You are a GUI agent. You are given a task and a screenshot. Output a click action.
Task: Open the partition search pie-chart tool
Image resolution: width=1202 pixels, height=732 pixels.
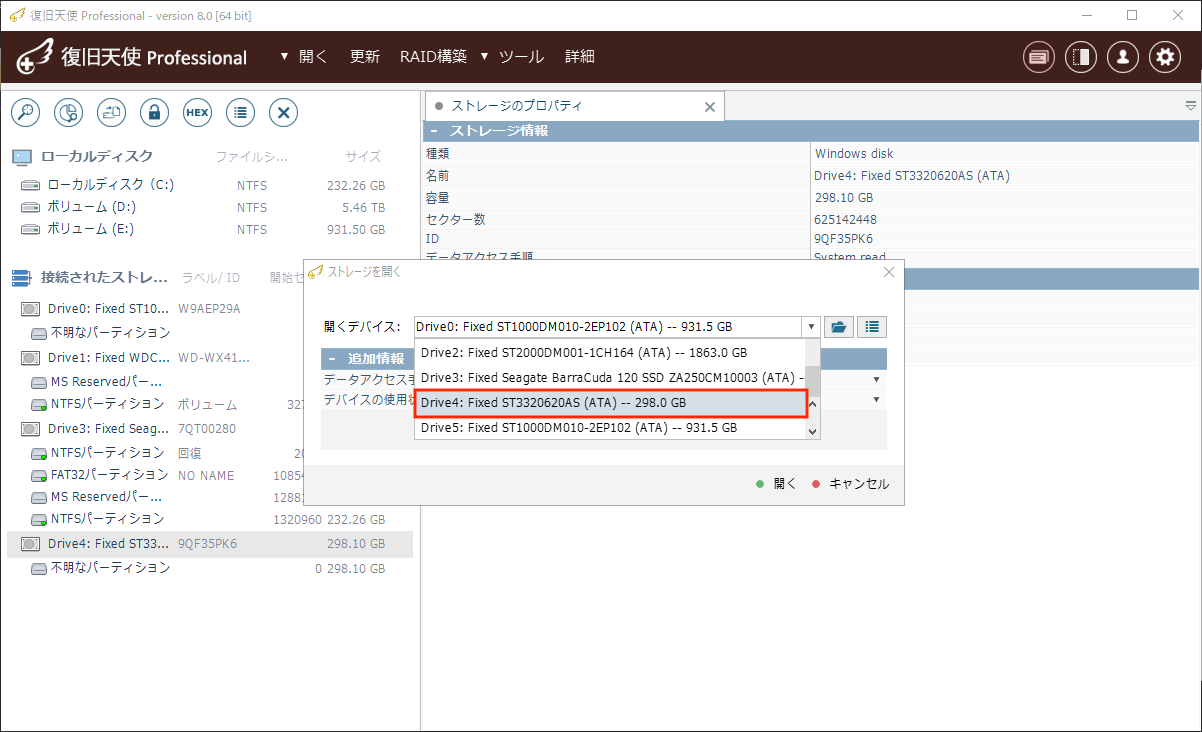68,112
